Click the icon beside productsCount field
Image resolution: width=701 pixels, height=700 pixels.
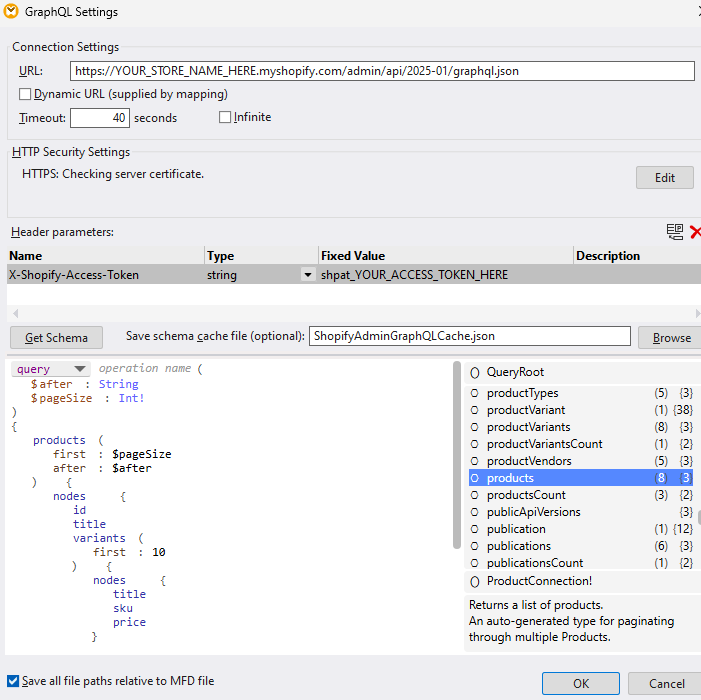pos(475,495)
